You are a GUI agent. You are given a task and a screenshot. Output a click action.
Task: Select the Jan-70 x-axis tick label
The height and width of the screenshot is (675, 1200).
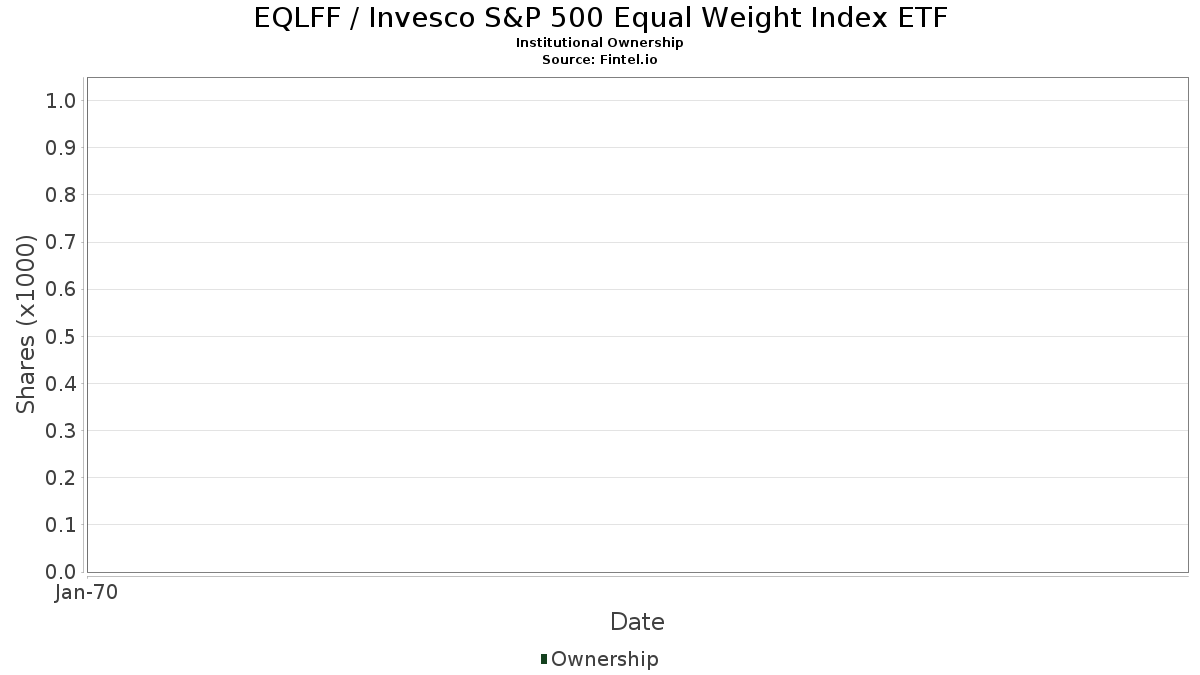87,593
